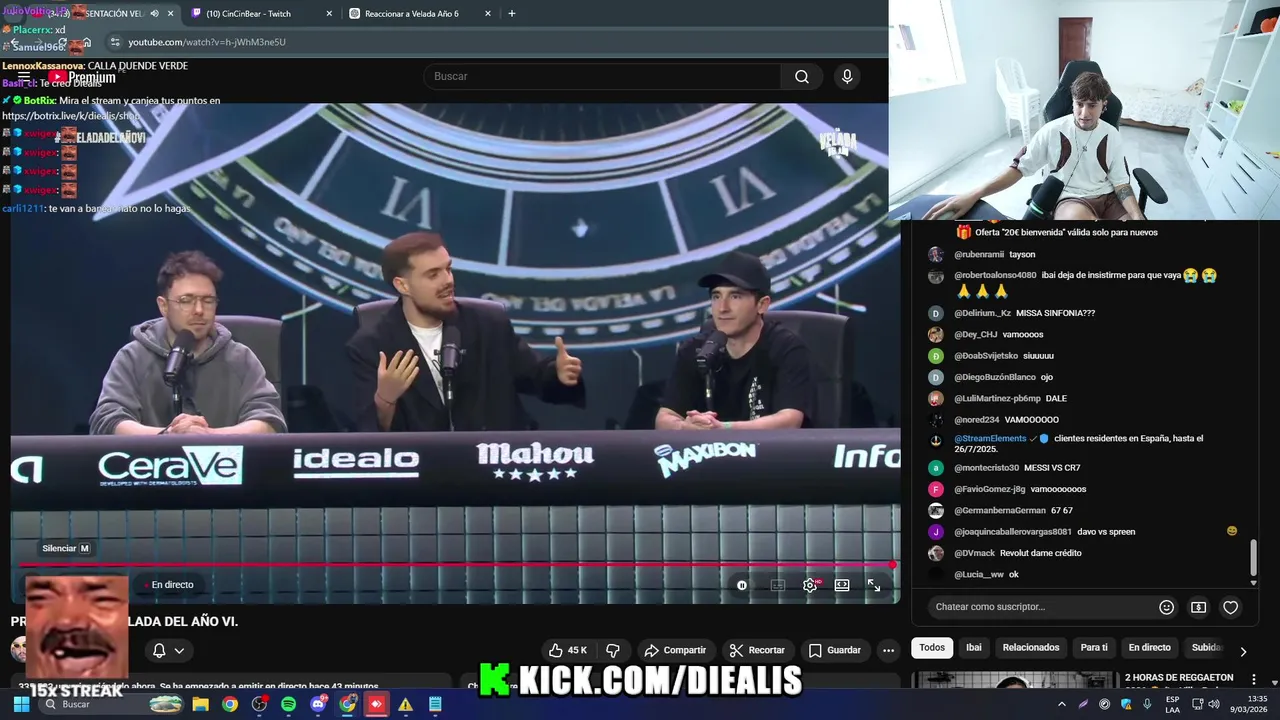This screenshot has height=720, width=1280.
Task: Click the Compartir share button
Action: coord(675,650)
